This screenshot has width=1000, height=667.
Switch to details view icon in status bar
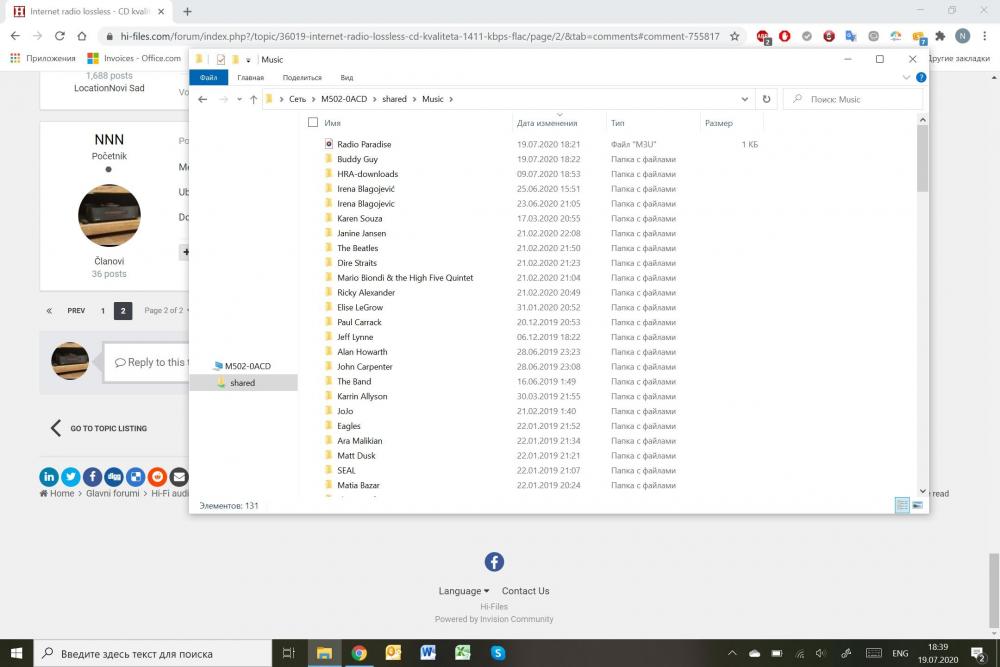902,505
